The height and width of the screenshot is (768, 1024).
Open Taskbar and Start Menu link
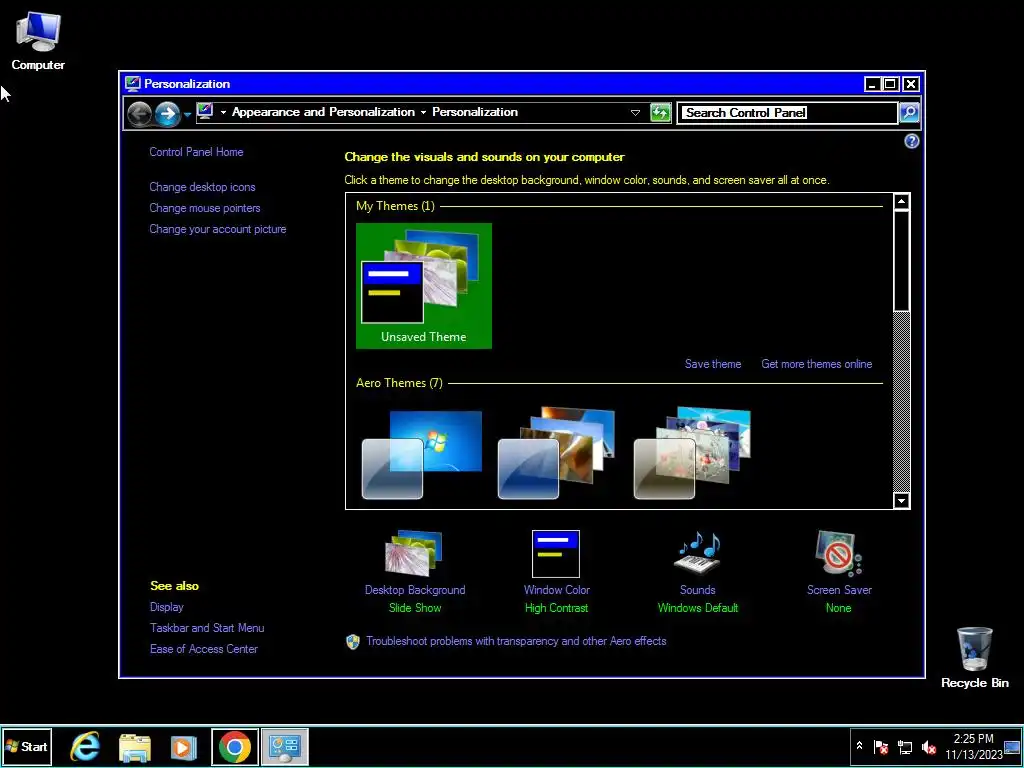coord(207,628)
